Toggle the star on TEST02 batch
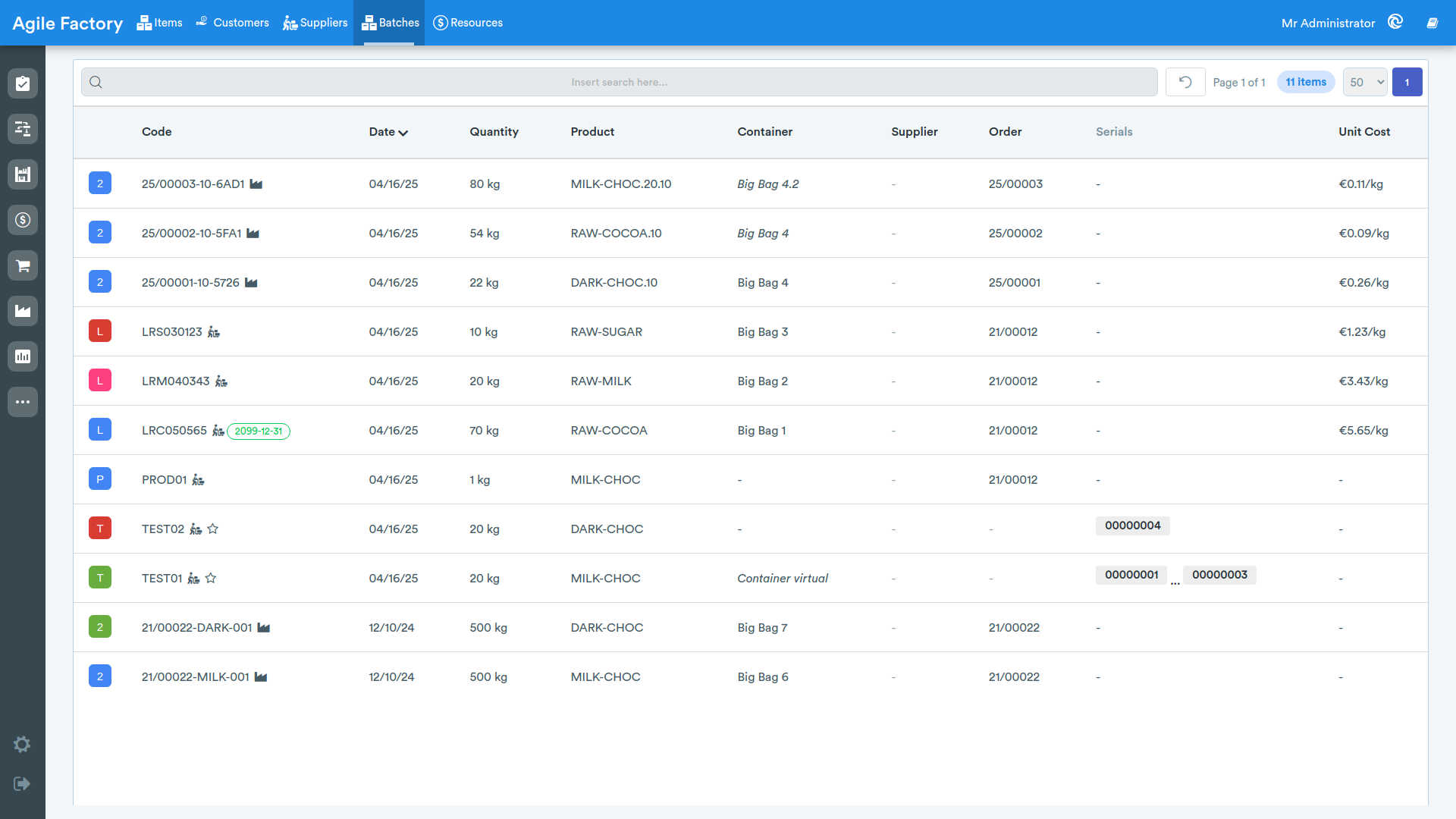The image size is (1456, 819). [x=213, y=529]
